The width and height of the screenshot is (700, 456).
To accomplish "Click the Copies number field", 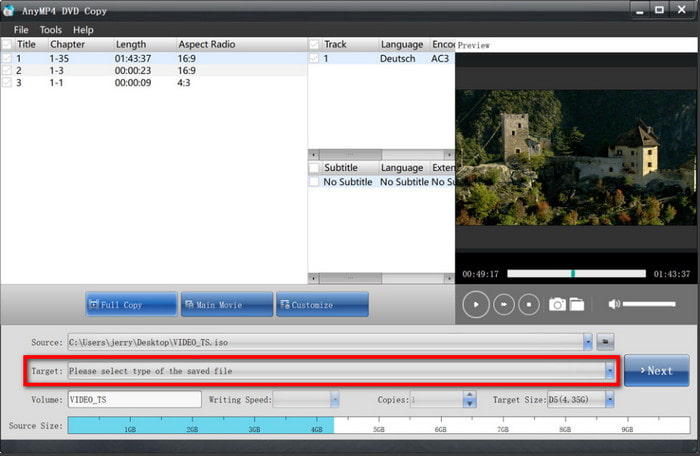I will coord(437,399).
